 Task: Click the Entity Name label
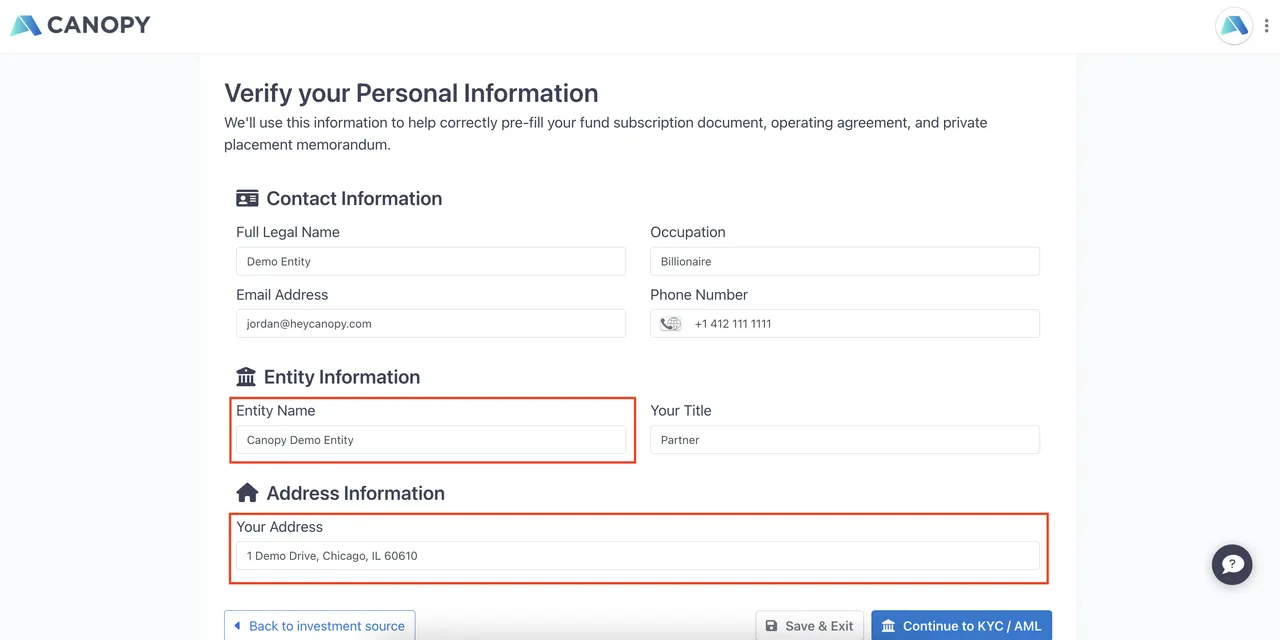point(276,411)
